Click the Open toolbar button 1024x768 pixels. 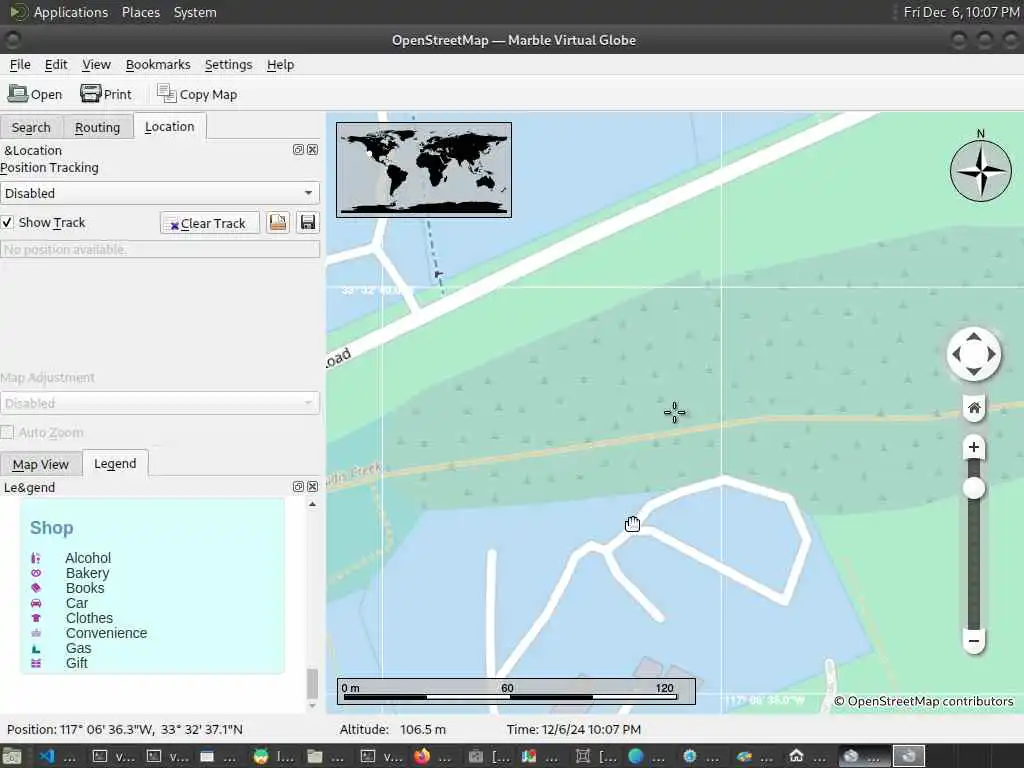pyautogui.click(x=35, y=94)
